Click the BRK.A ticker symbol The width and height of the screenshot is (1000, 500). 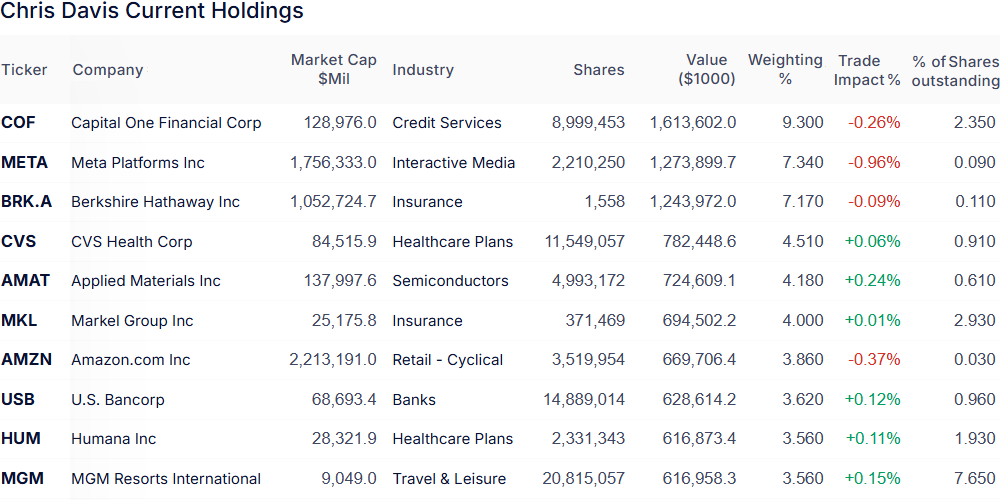click(27, 202)
